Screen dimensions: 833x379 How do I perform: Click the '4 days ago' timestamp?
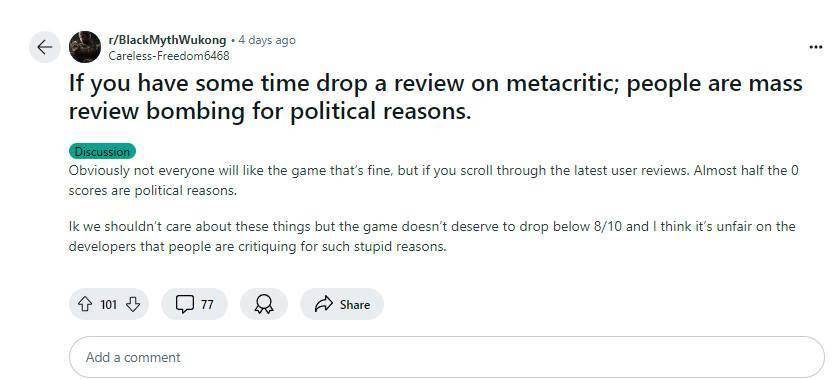(x=267, y=40)
